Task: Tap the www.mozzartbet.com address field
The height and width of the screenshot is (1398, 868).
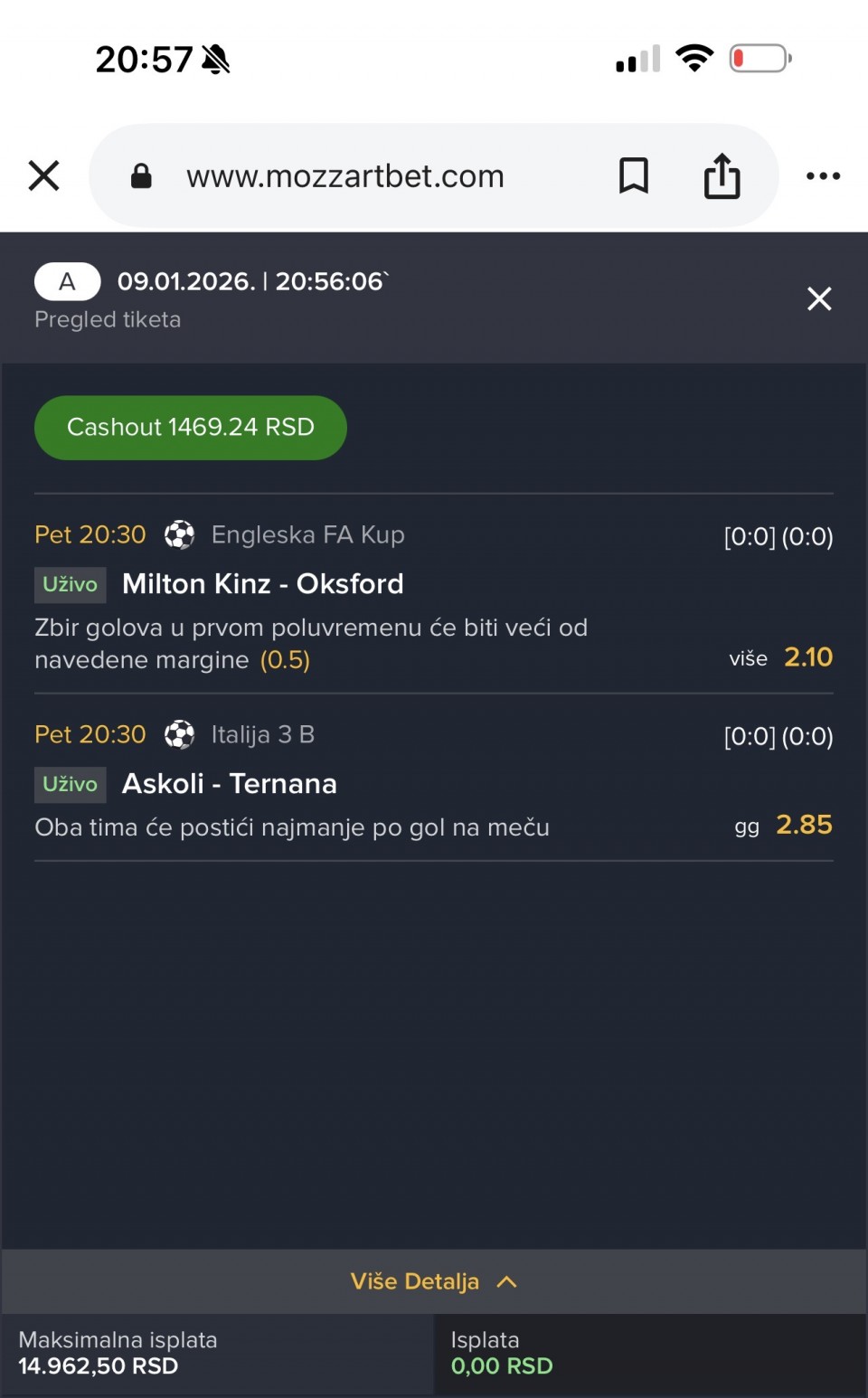Action: (344, 175)
